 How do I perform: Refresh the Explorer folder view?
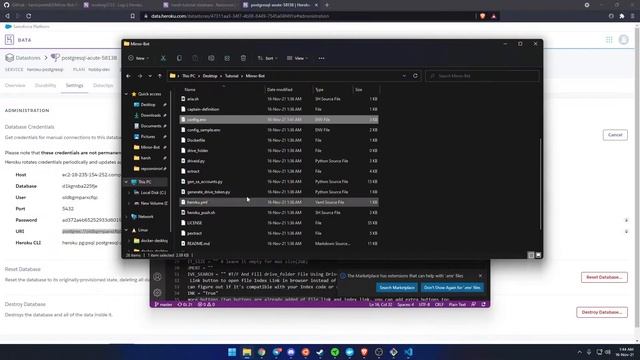tap(416, 76)
